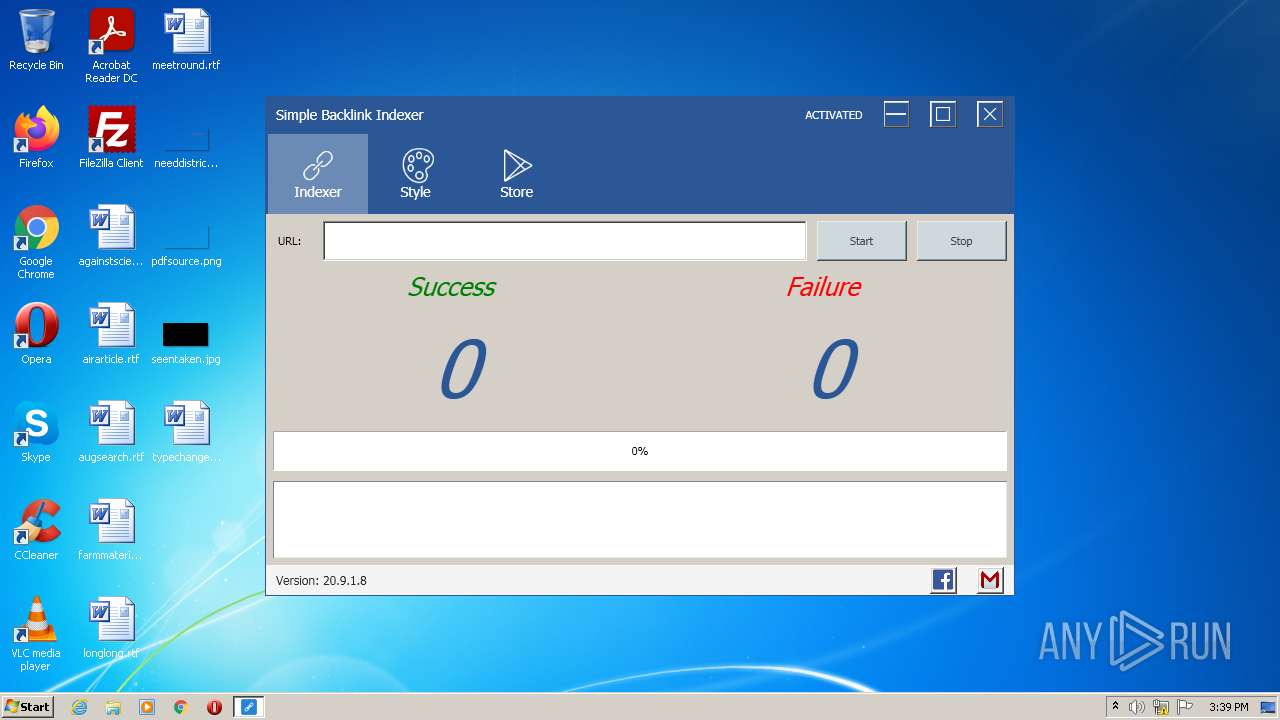Click the ACTIVATED status label
The height and width of the screenshot is (720, 1280).
(833, 115)
